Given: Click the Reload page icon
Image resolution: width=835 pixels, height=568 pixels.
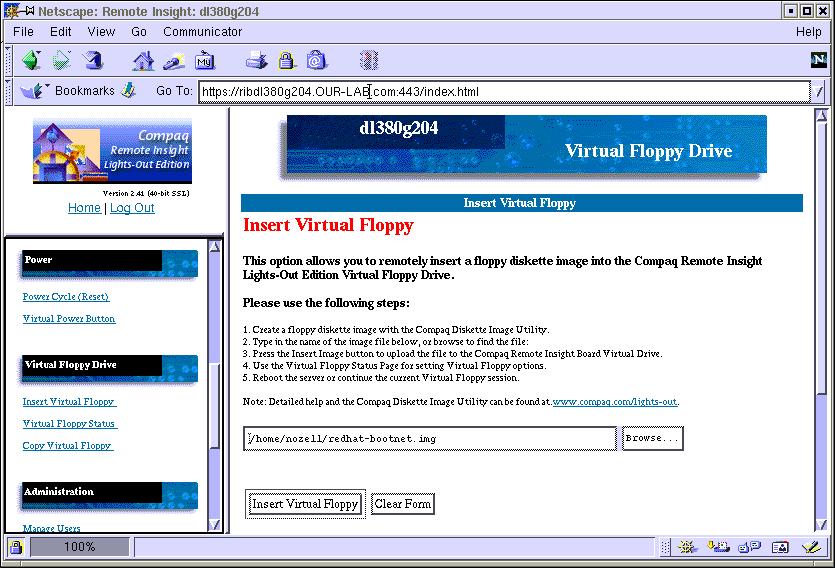Looking at the screenshot, I should [x=93, y=61].
